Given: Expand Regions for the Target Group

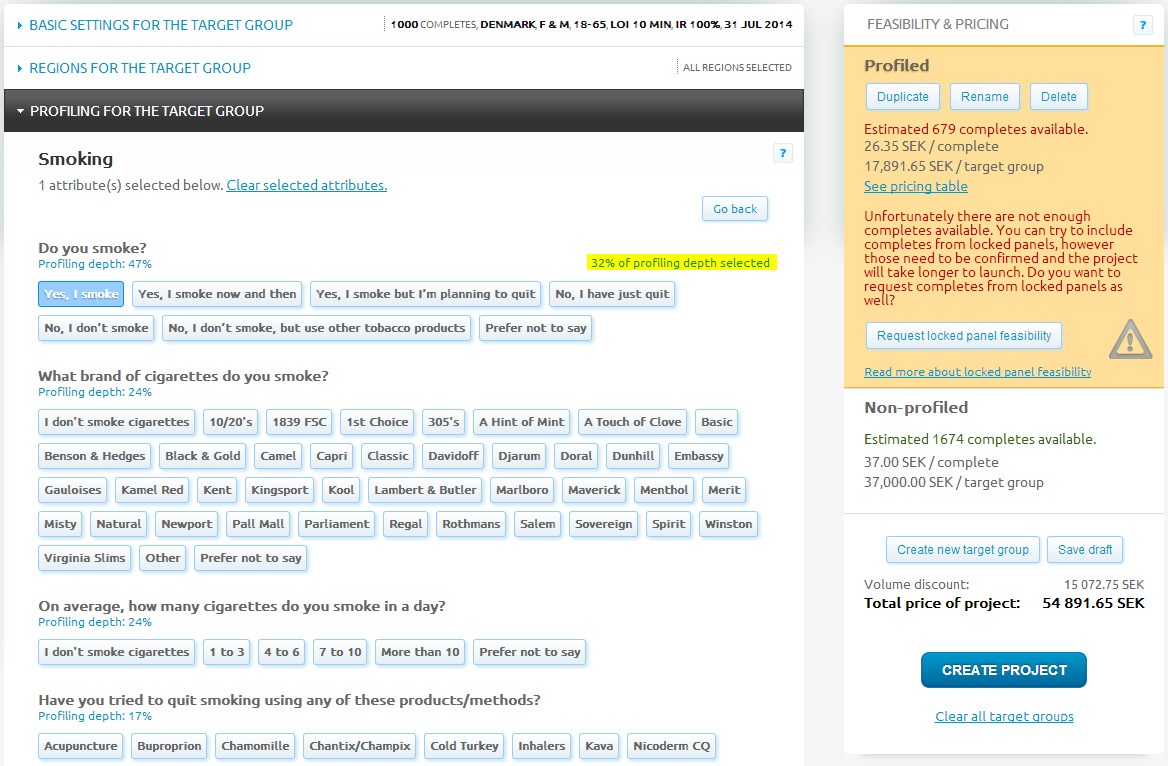Looking at the screenshot, I should coord(139,68).
